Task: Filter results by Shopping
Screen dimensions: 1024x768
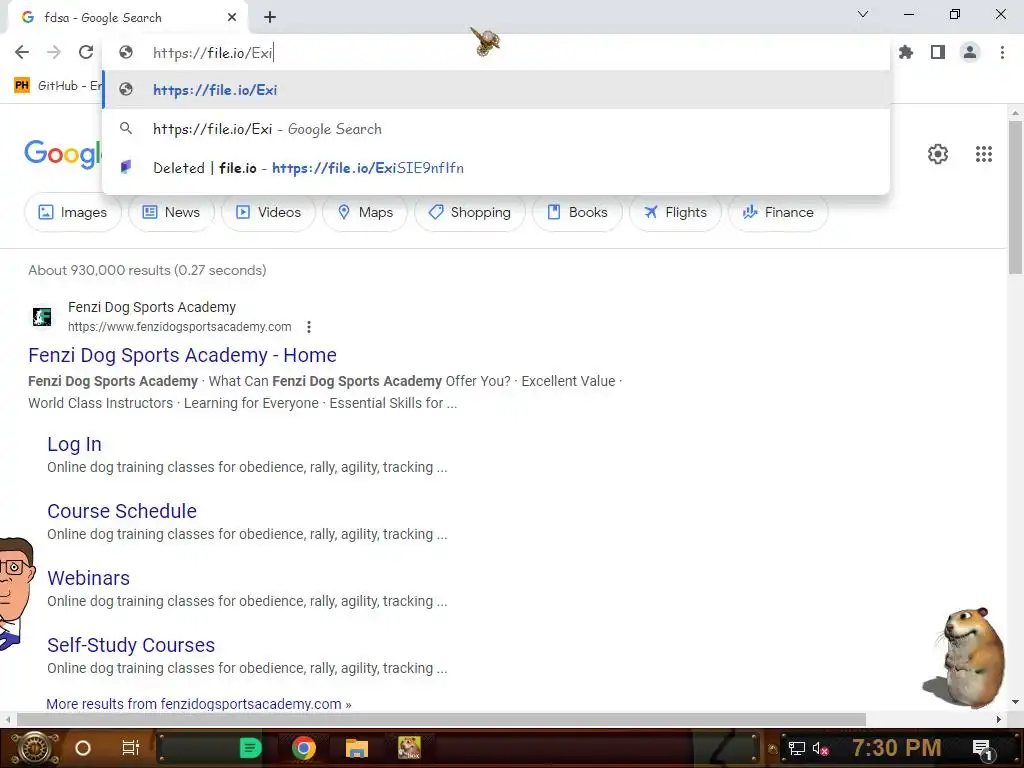Action: click(x=470, y=212)
